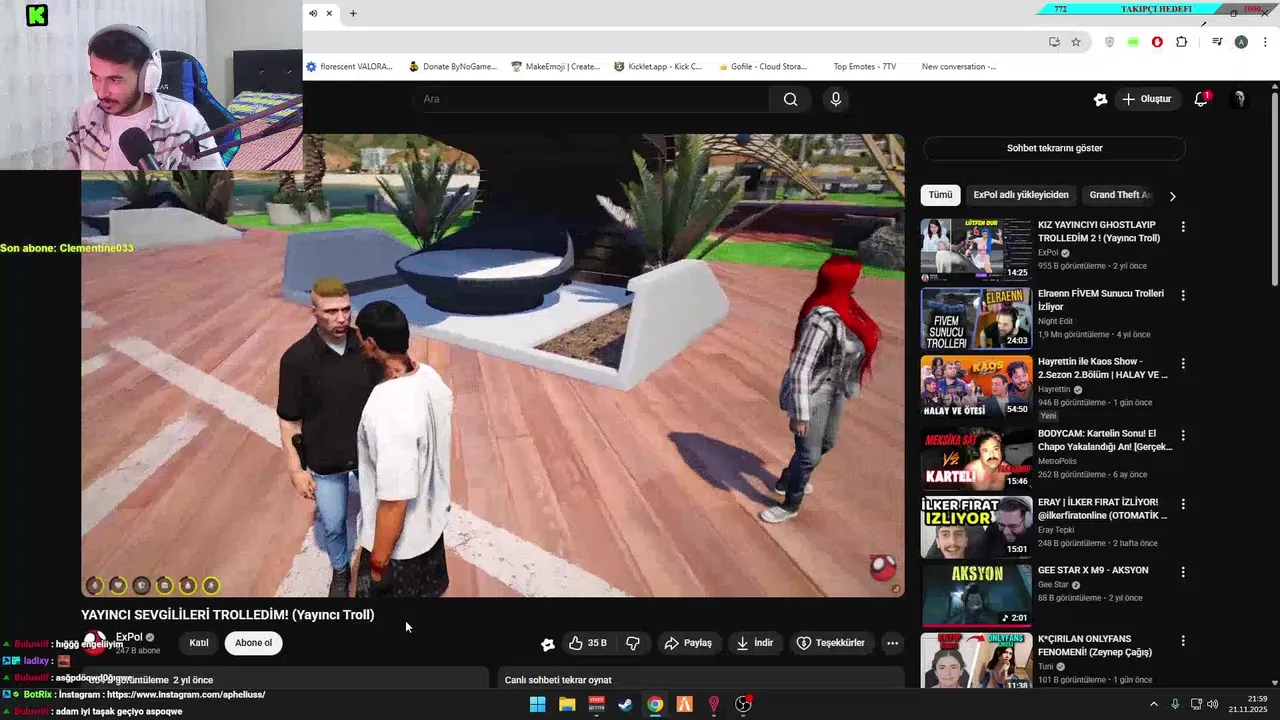This screenshot has width=1280, height=720.
Task: Open File Explorer from the taskbar
Action: (x=567, y=704)
